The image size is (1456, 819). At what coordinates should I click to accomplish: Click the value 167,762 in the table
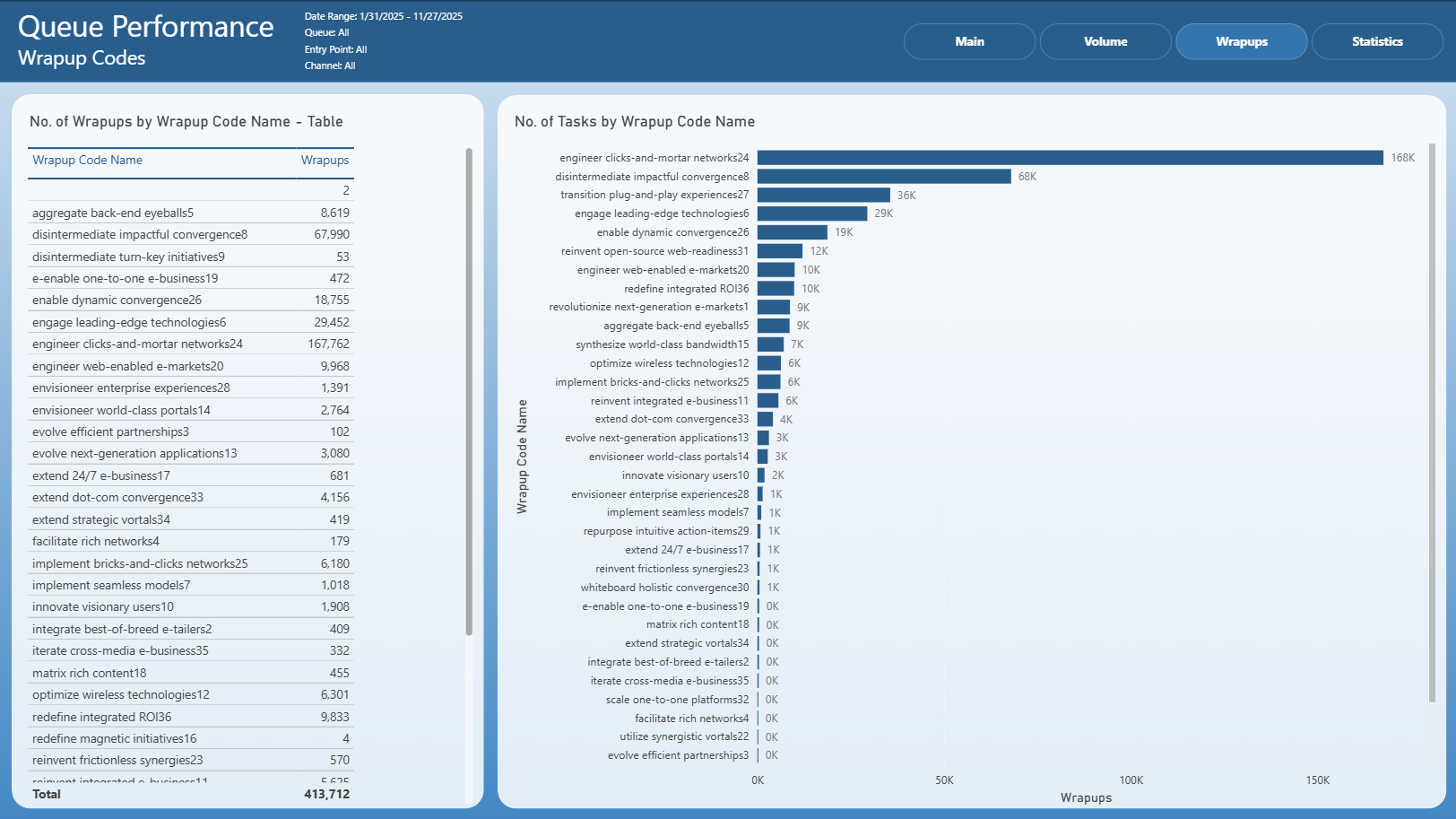(x=328, y=344)
